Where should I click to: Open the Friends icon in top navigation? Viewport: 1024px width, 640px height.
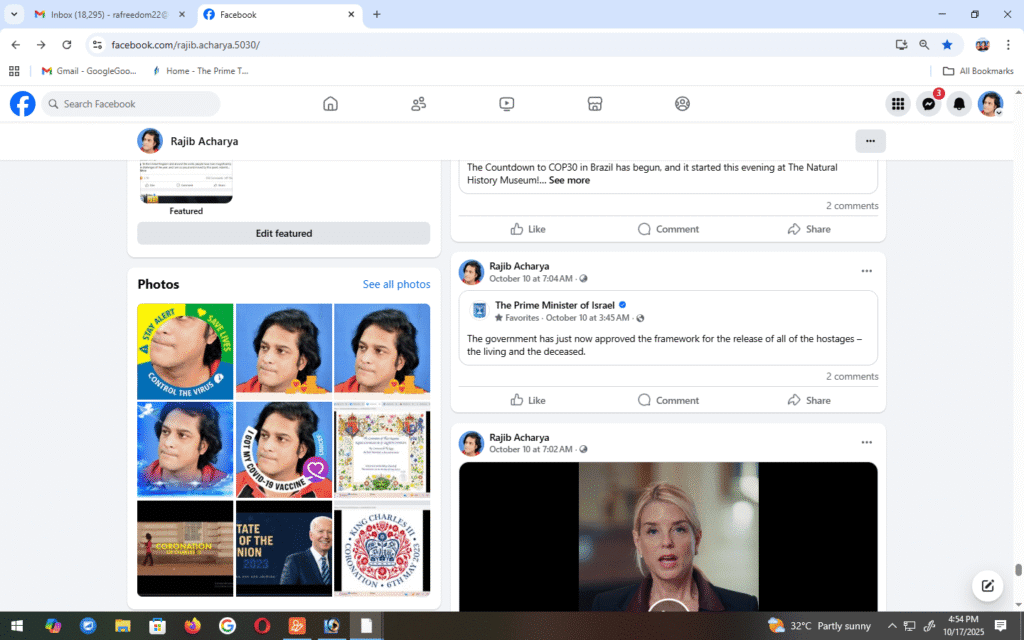(418, 104)
